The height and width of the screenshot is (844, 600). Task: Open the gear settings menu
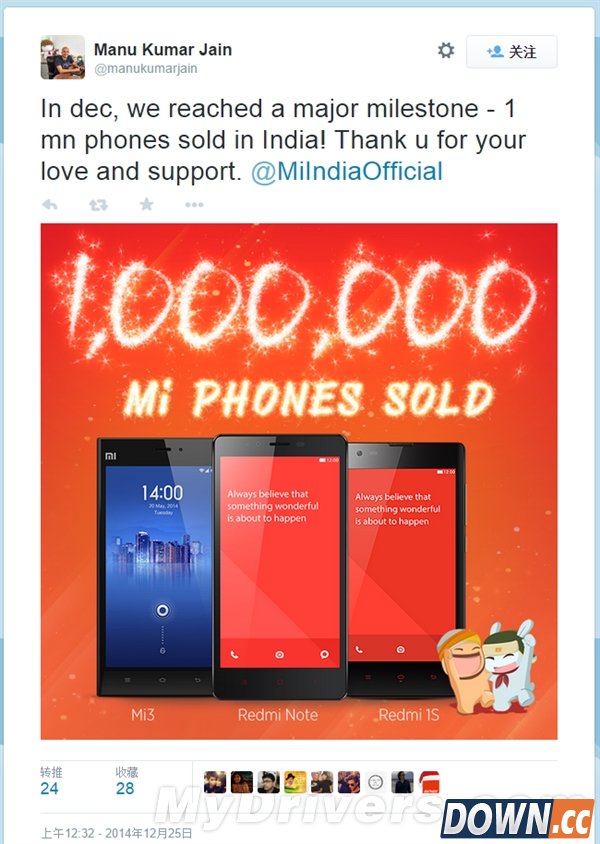point(446,51)
